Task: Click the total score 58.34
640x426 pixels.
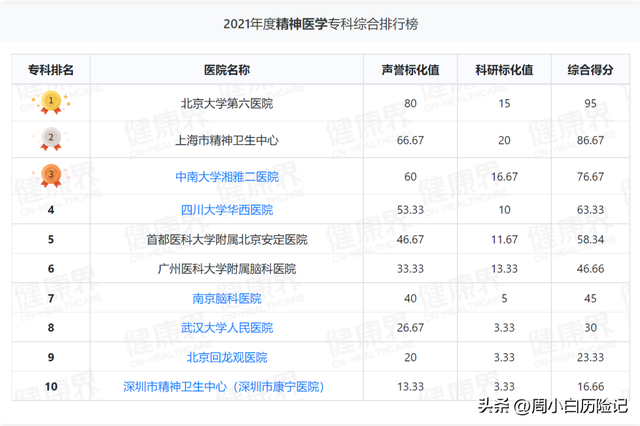Action: tap(590, 240)
